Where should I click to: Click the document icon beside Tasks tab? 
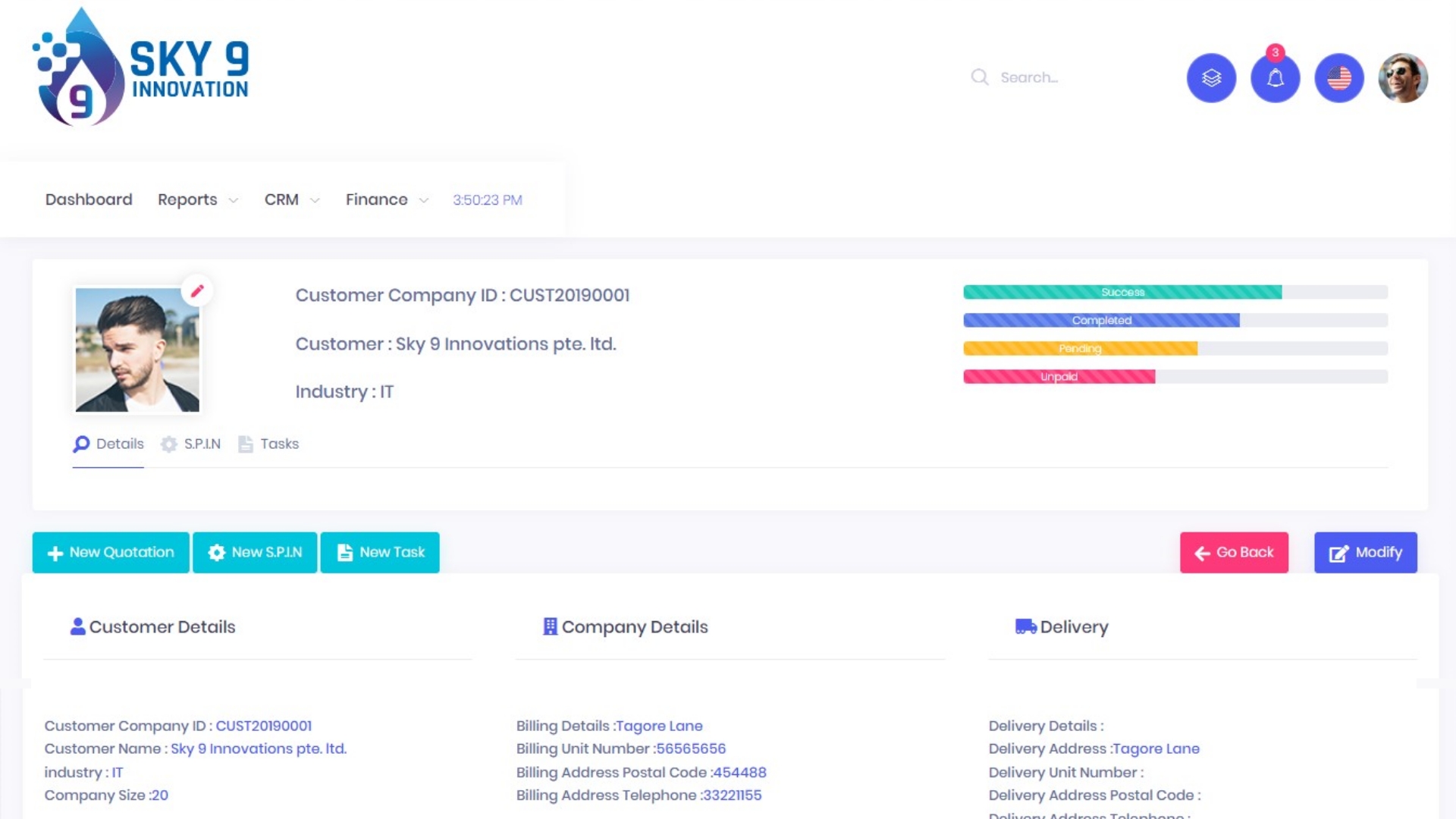(x=246, y=444)
